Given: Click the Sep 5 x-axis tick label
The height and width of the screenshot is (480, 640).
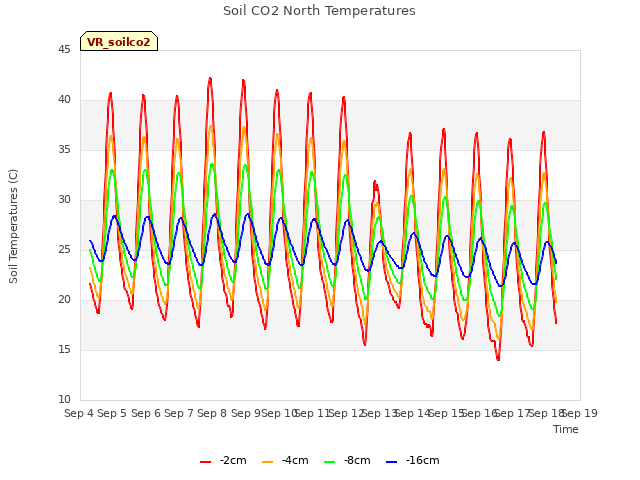Looking at the screenshot, I should pyautogui.click(x=112, y=413).
